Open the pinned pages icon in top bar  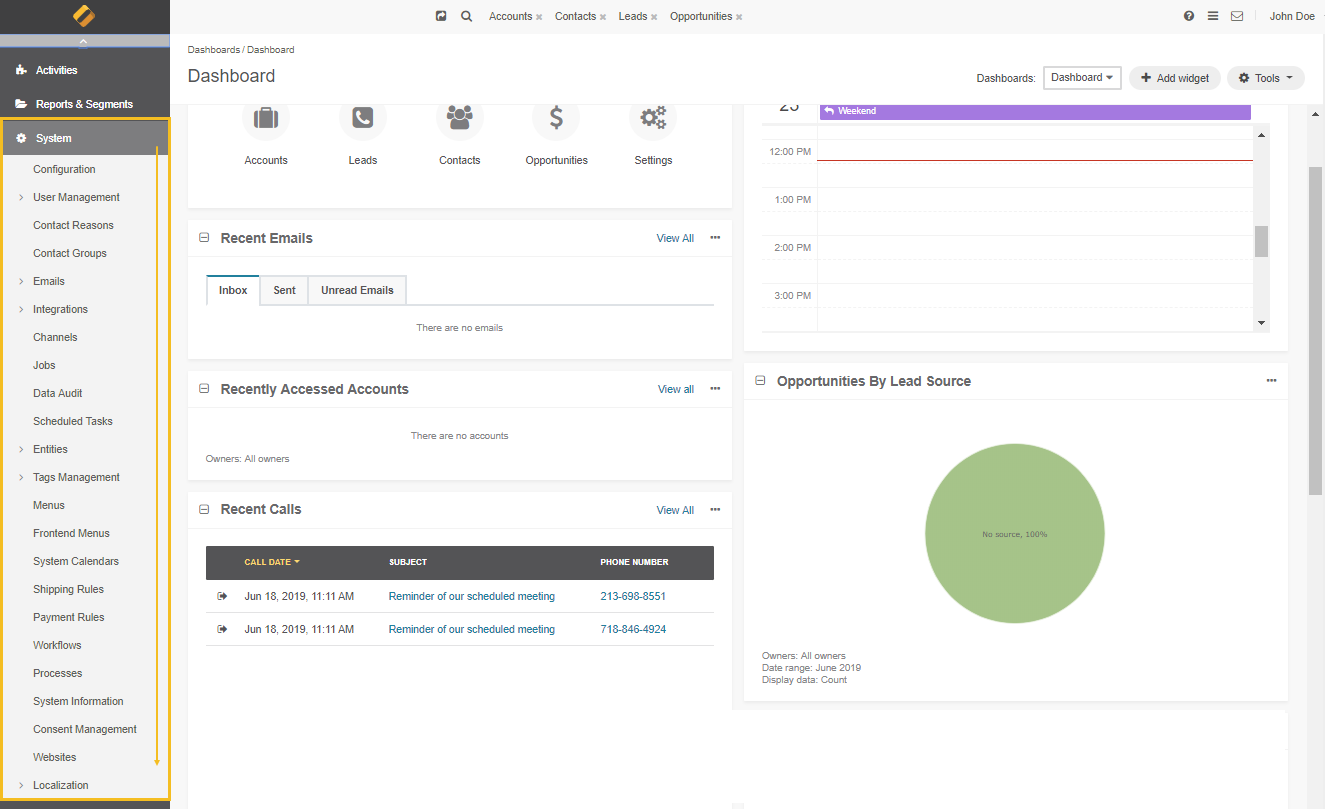441,16
